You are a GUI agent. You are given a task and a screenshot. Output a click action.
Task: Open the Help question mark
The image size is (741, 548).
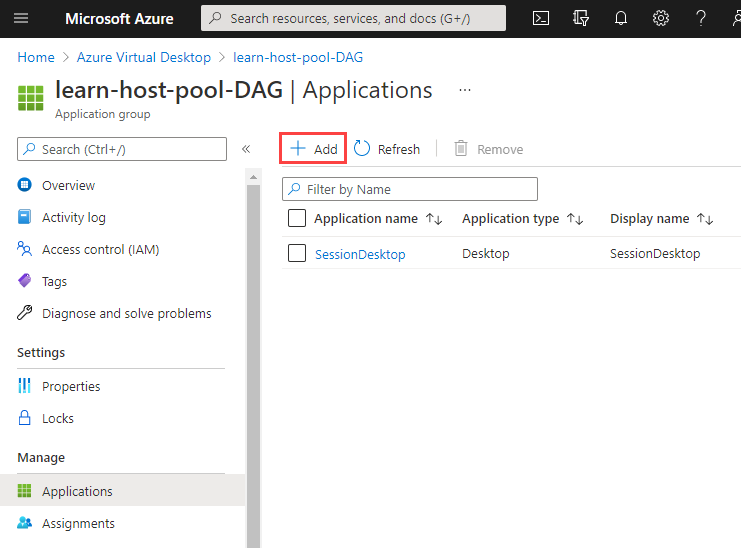pos(701,18)
